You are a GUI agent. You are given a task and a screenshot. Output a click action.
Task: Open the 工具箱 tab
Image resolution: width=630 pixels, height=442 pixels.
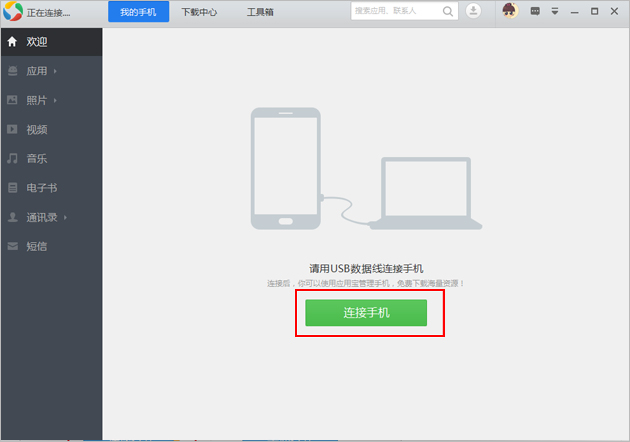point(261,12)
